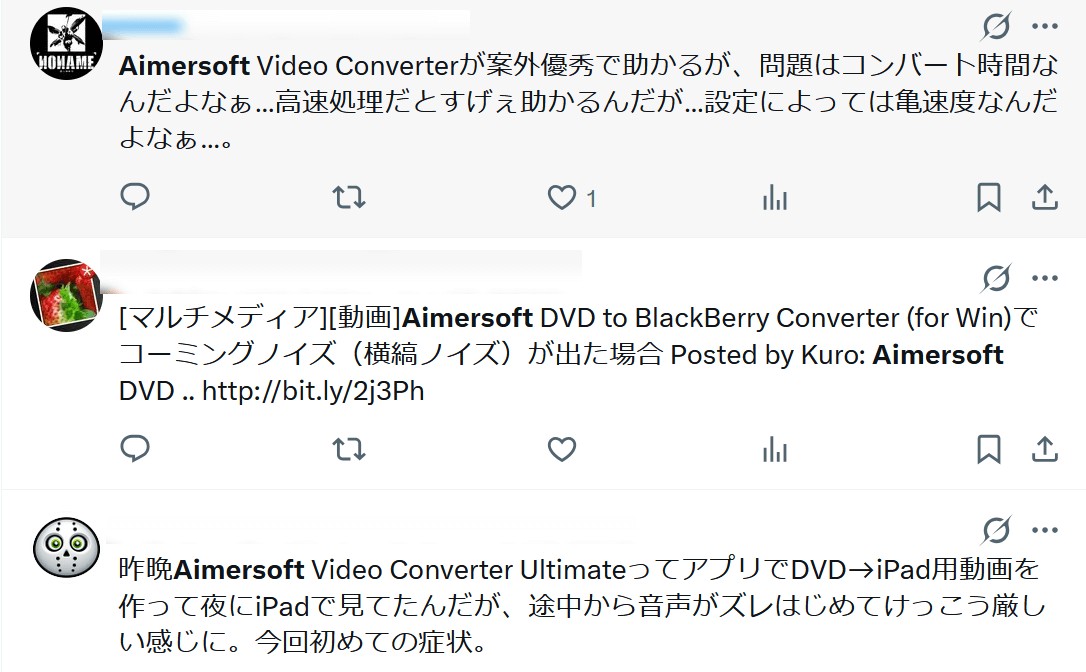The image size is (1086, 672).
Task: Like the first tweet with 1 like
Action: coord(562,197)
